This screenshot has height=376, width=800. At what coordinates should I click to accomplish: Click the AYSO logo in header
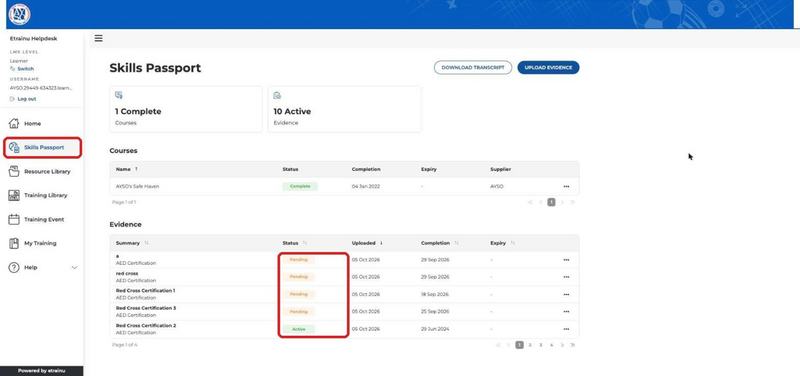19,14
